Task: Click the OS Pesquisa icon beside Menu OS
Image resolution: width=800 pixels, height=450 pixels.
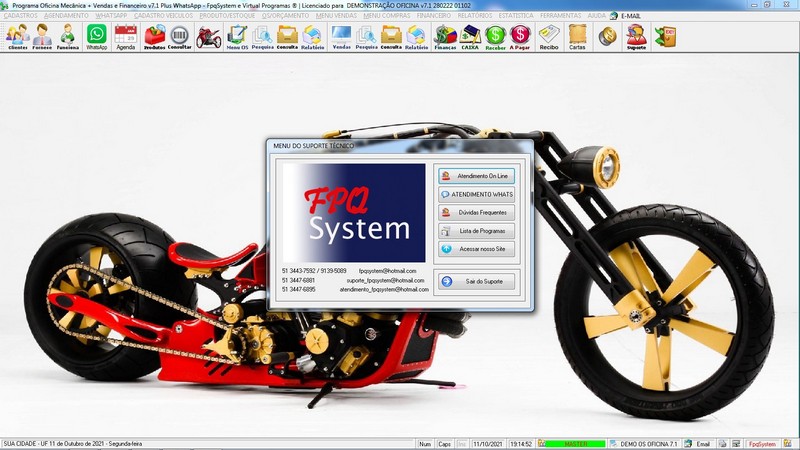Action: click(x=262, y=37)
